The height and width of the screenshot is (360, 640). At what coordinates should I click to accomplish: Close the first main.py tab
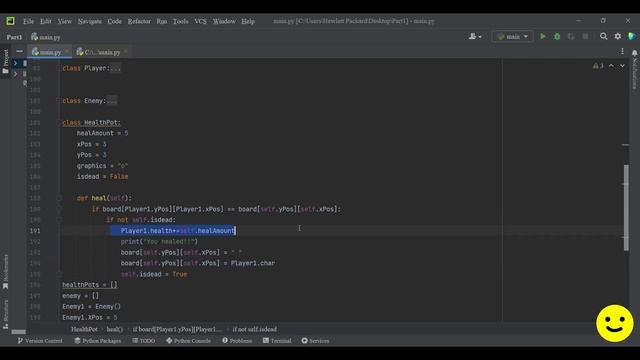67,51
